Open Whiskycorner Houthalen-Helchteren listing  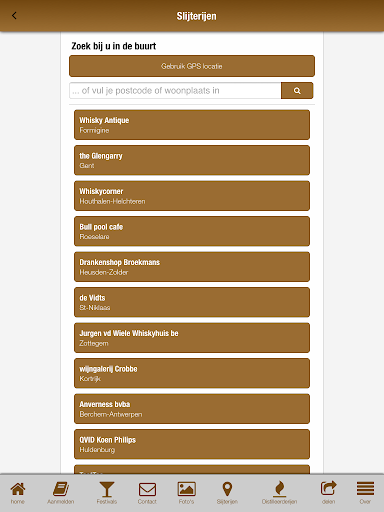(192, 196)
